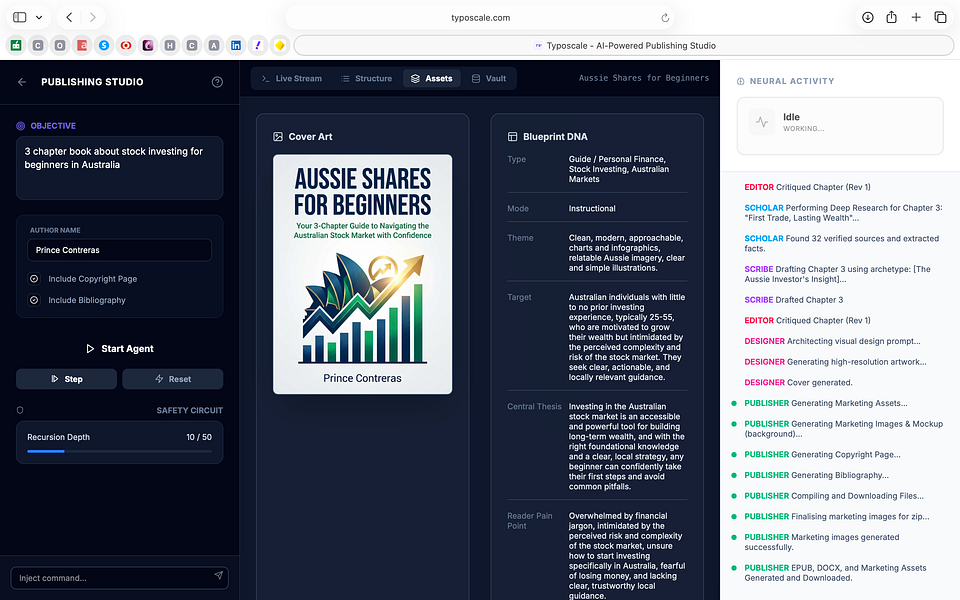Open the help question mark icon

coord(217,82)
